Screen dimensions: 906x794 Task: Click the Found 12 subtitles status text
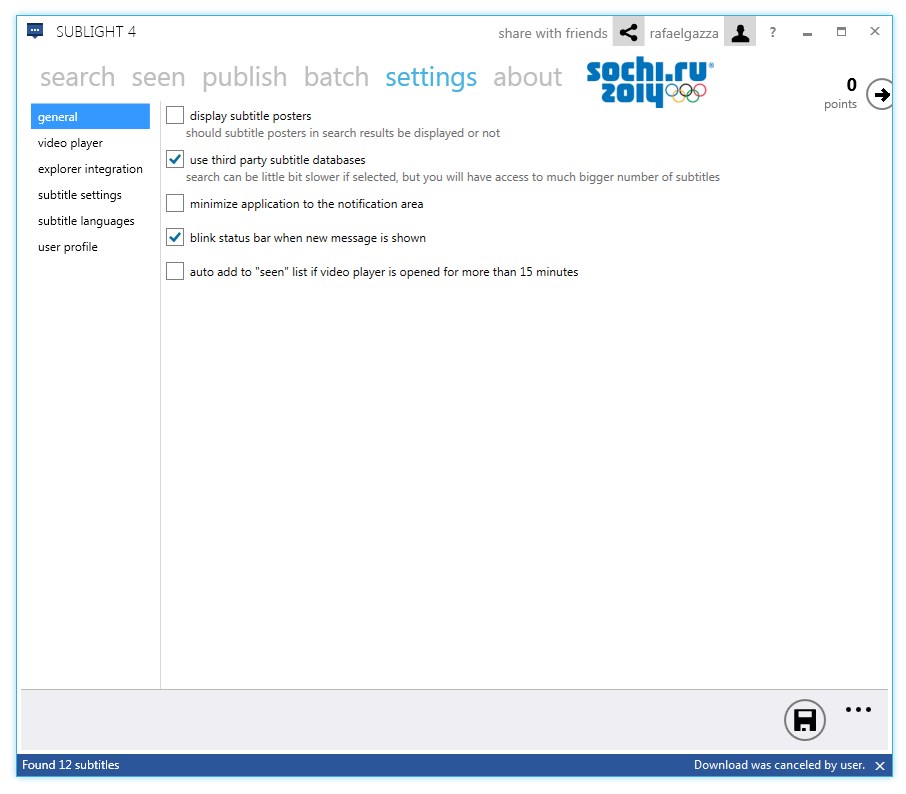tap(70, 765)
